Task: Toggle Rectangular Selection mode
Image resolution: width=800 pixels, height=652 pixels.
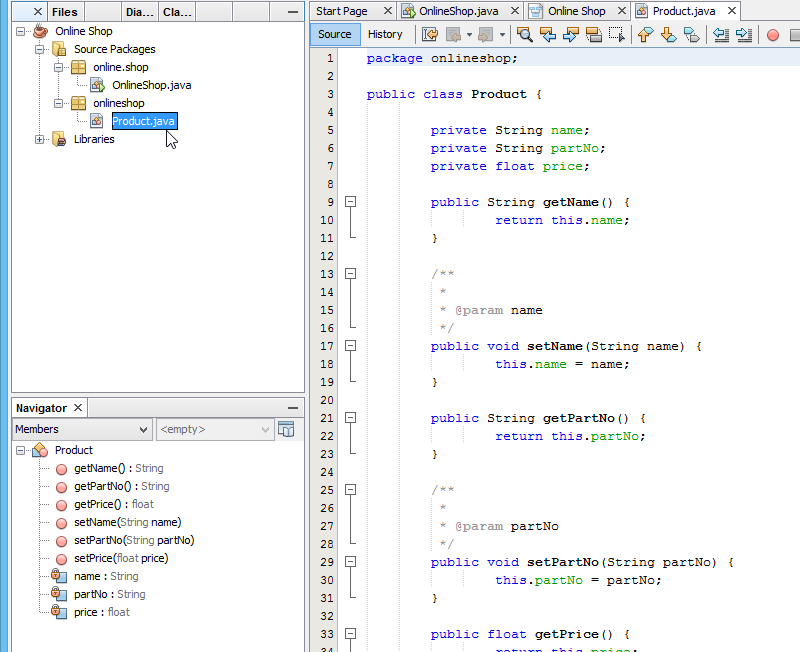Action: pos(617,35)
